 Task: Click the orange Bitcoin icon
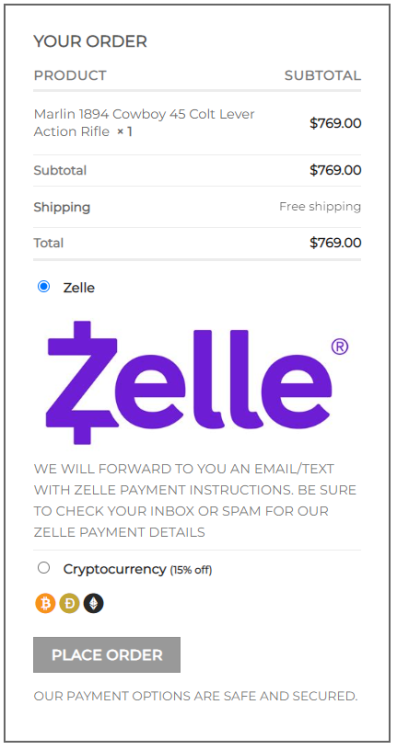click(x=45, y=604)
